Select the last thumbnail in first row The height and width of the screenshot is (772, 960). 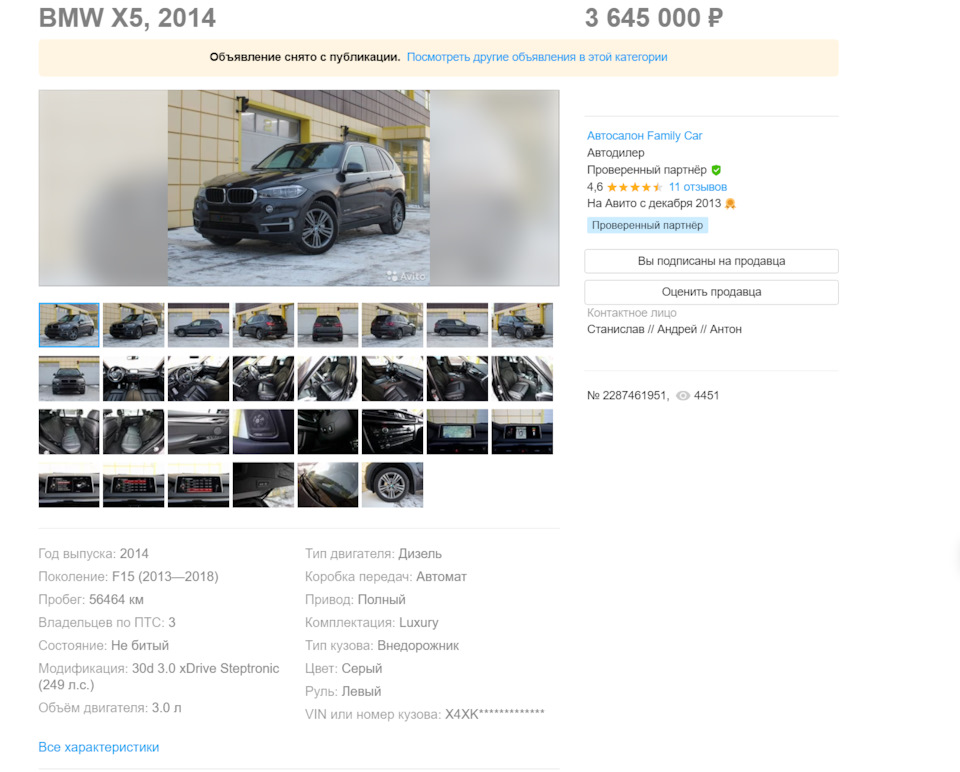522,325
